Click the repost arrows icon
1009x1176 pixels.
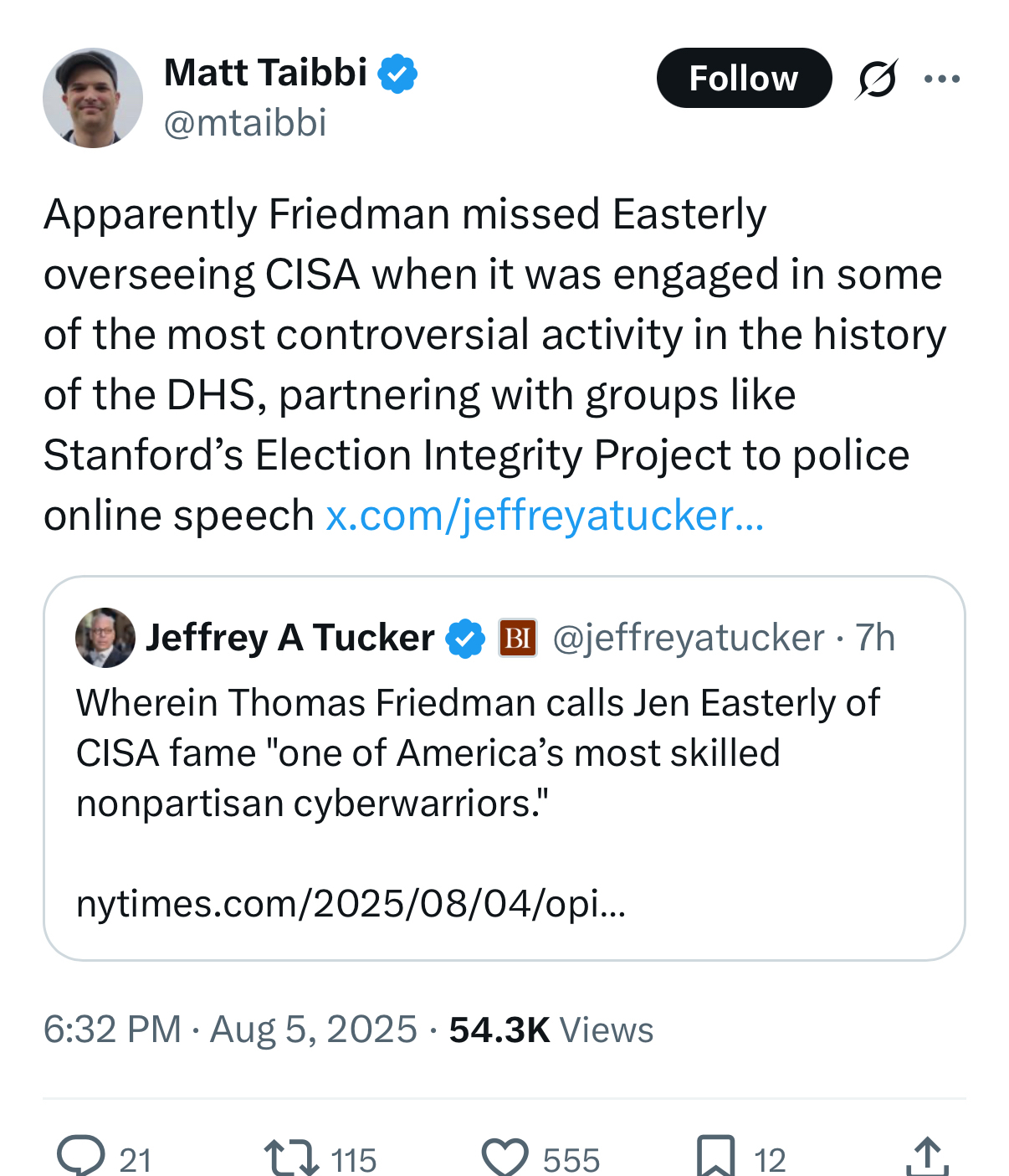[x=291, y=1158]
